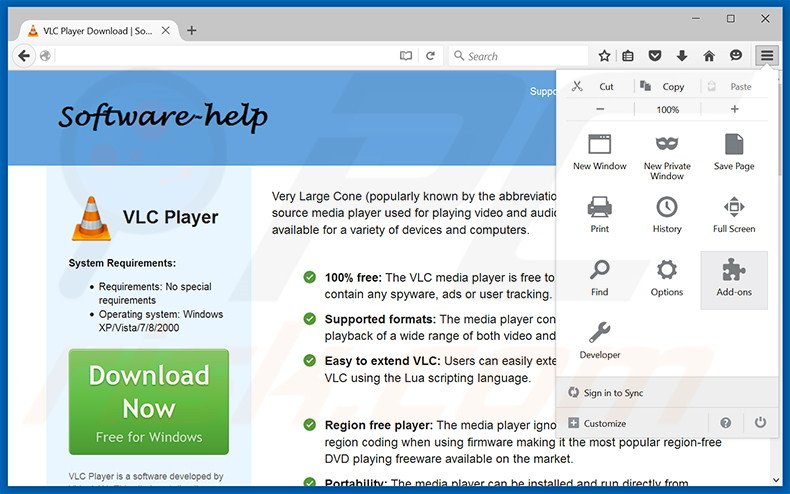This screenshot has width=790, height=494.
Task: Zoom in with the plus button
Action: pyautogui.click(x=734, y=109)
